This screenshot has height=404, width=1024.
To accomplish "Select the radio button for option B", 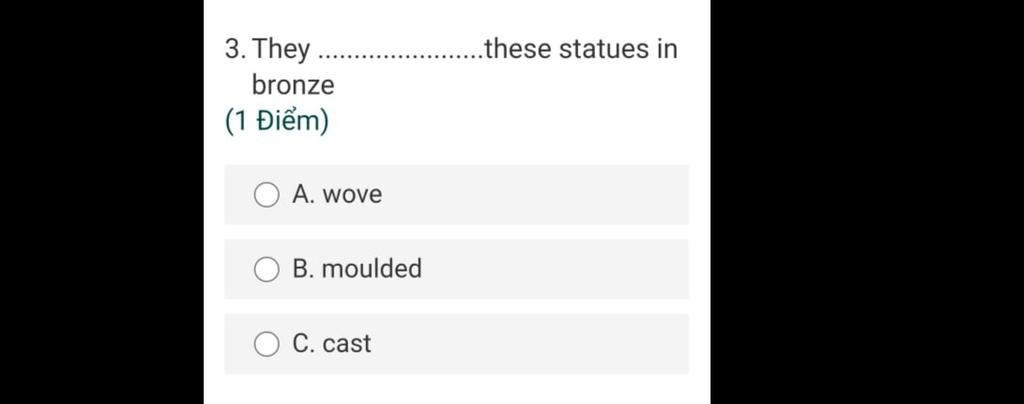I will pos(266,269).
